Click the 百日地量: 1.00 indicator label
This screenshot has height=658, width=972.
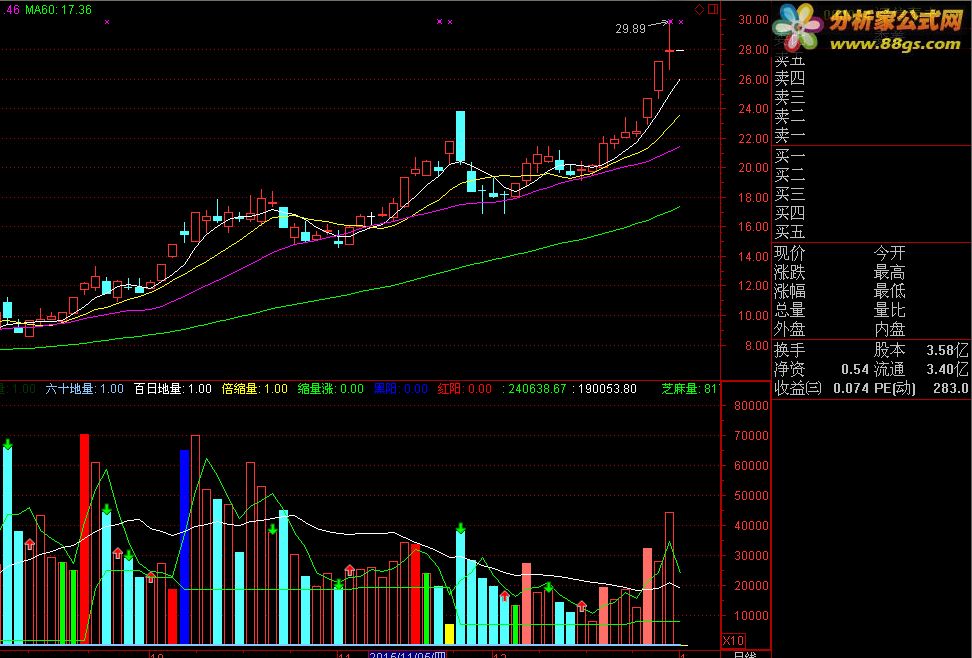click(x=173, y=389)
